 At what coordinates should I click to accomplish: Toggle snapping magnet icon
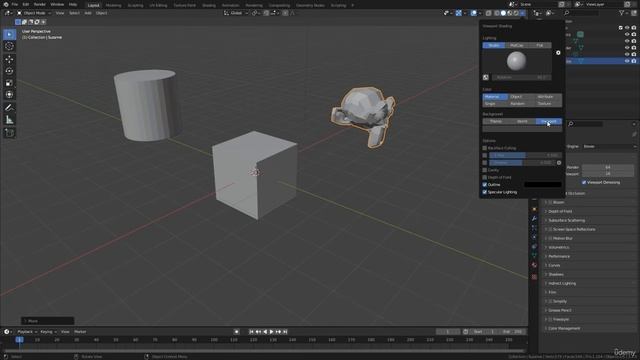pyautogui.click(x=266, y=13)
